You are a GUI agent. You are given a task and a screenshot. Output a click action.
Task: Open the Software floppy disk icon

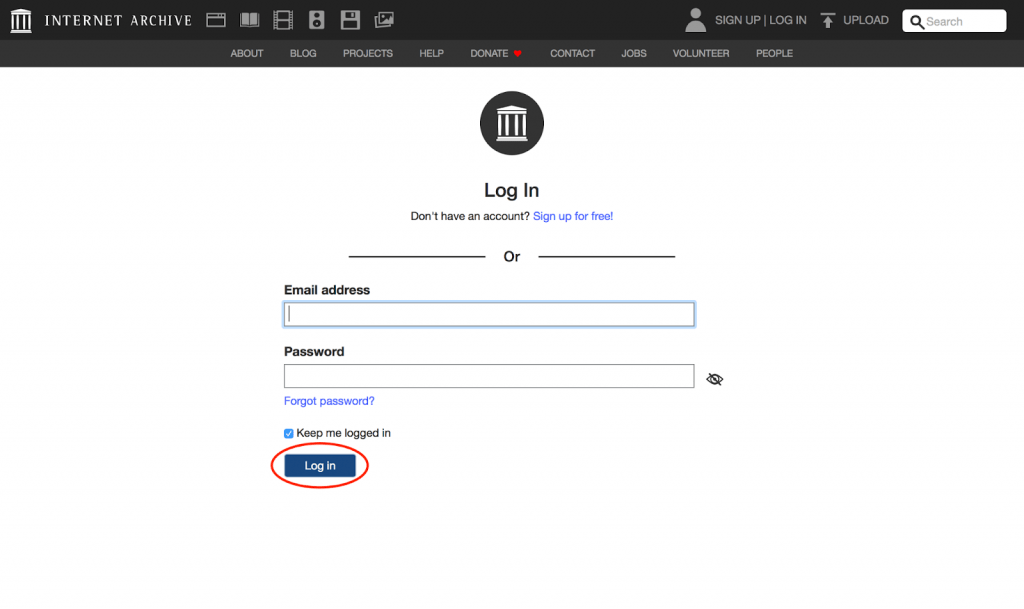click(350, 20)
